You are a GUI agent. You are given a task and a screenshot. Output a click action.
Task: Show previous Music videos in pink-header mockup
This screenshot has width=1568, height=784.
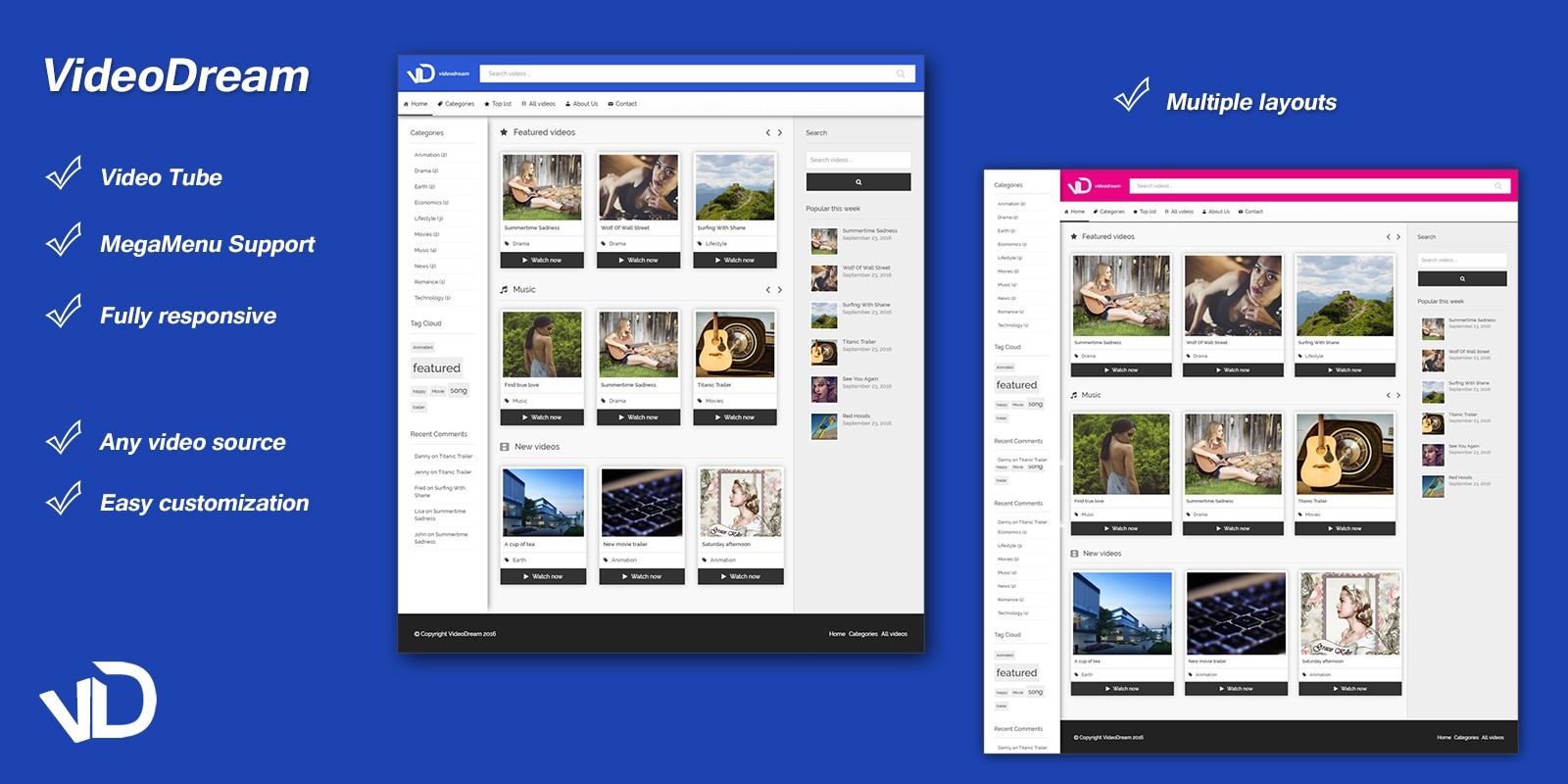point(1388,395)
